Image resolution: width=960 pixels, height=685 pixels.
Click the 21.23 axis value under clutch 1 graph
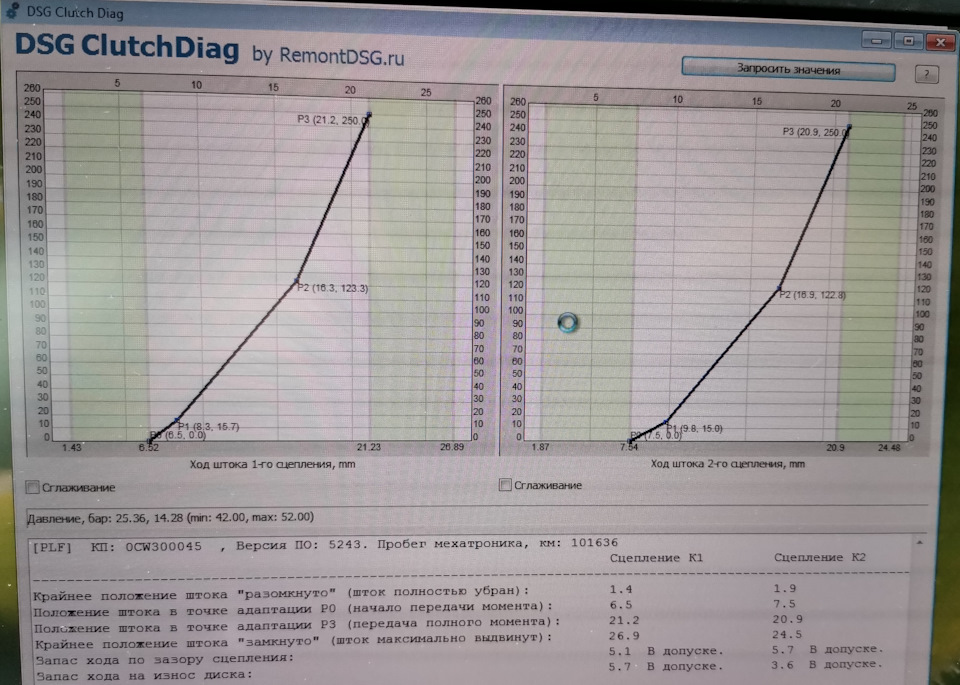tap(368, 447)
